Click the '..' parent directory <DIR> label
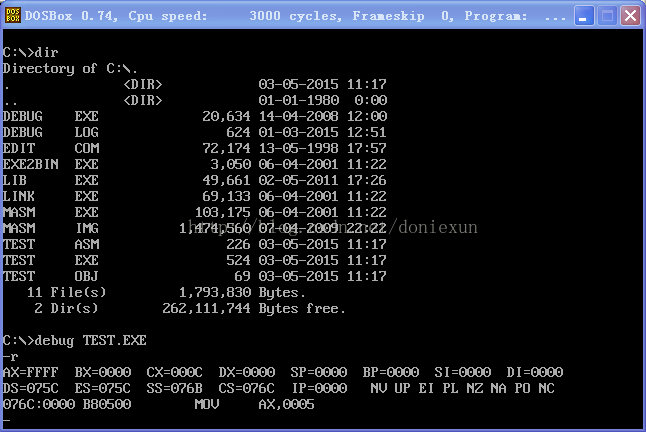646x432 pixels. pyautogui.click(x=143, y=100)
